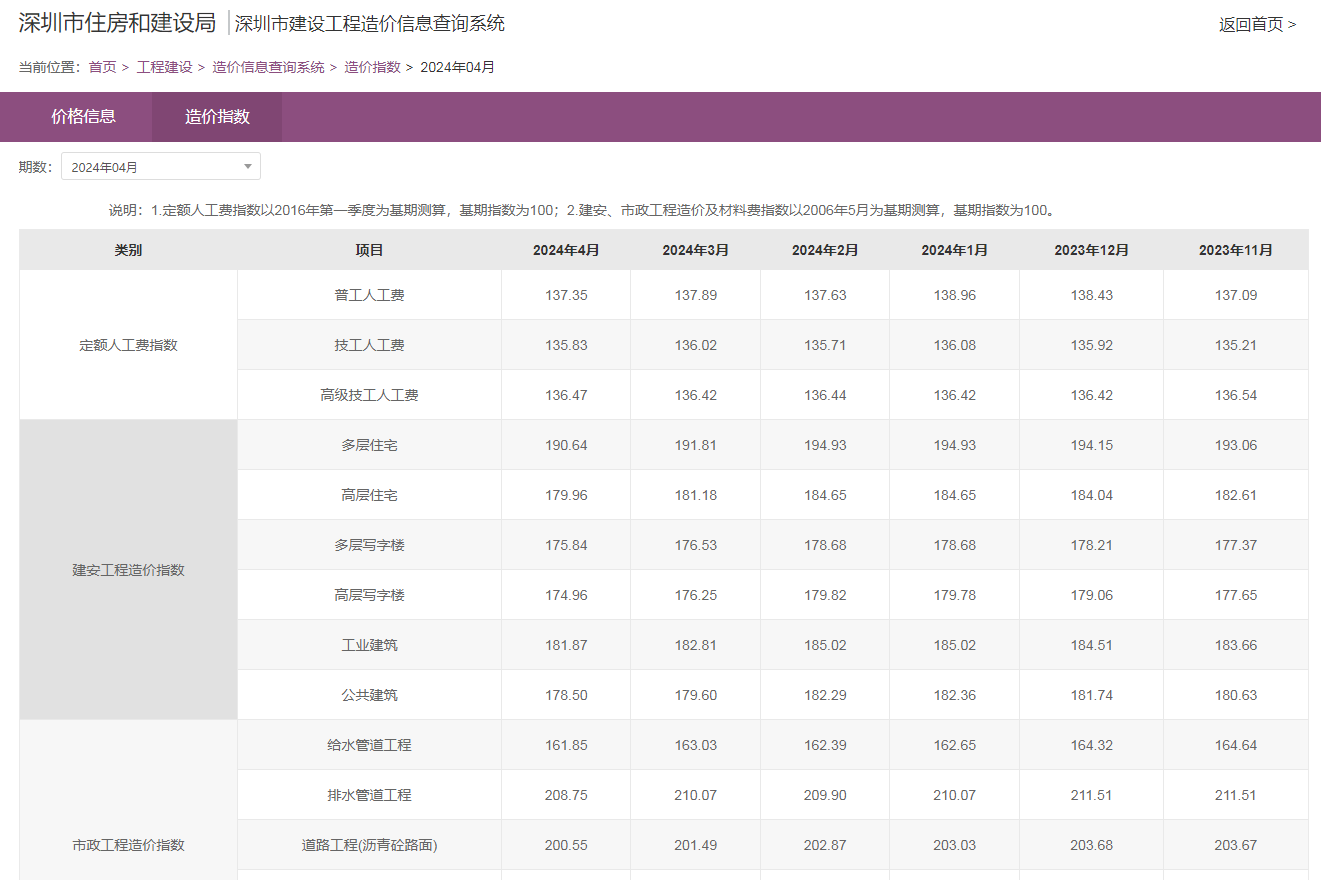The image size is (1321, 880).
Task: Click the 定额人工费指数 category cell
Action: point(128,345)
